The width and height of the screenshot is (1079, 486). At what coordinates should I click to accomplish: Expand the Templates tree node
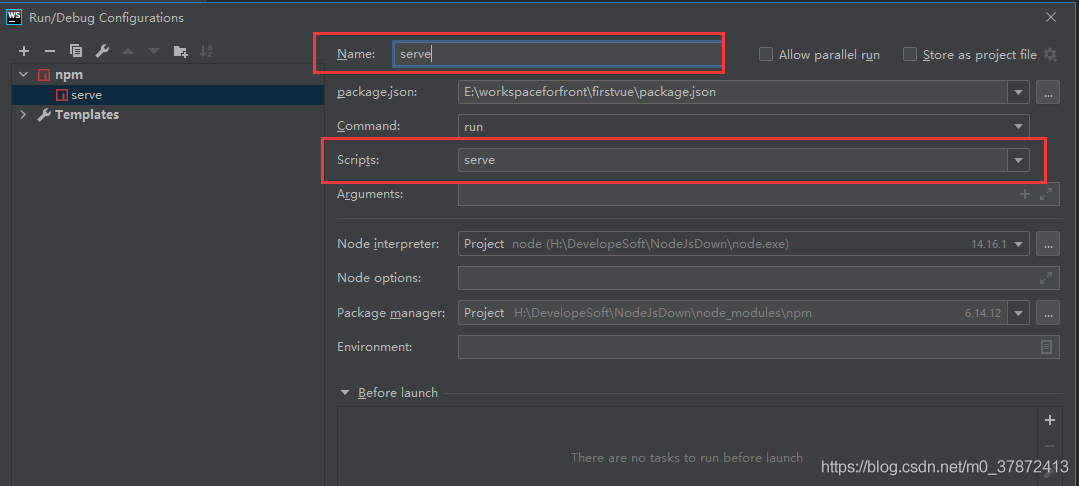pos(23,115)
